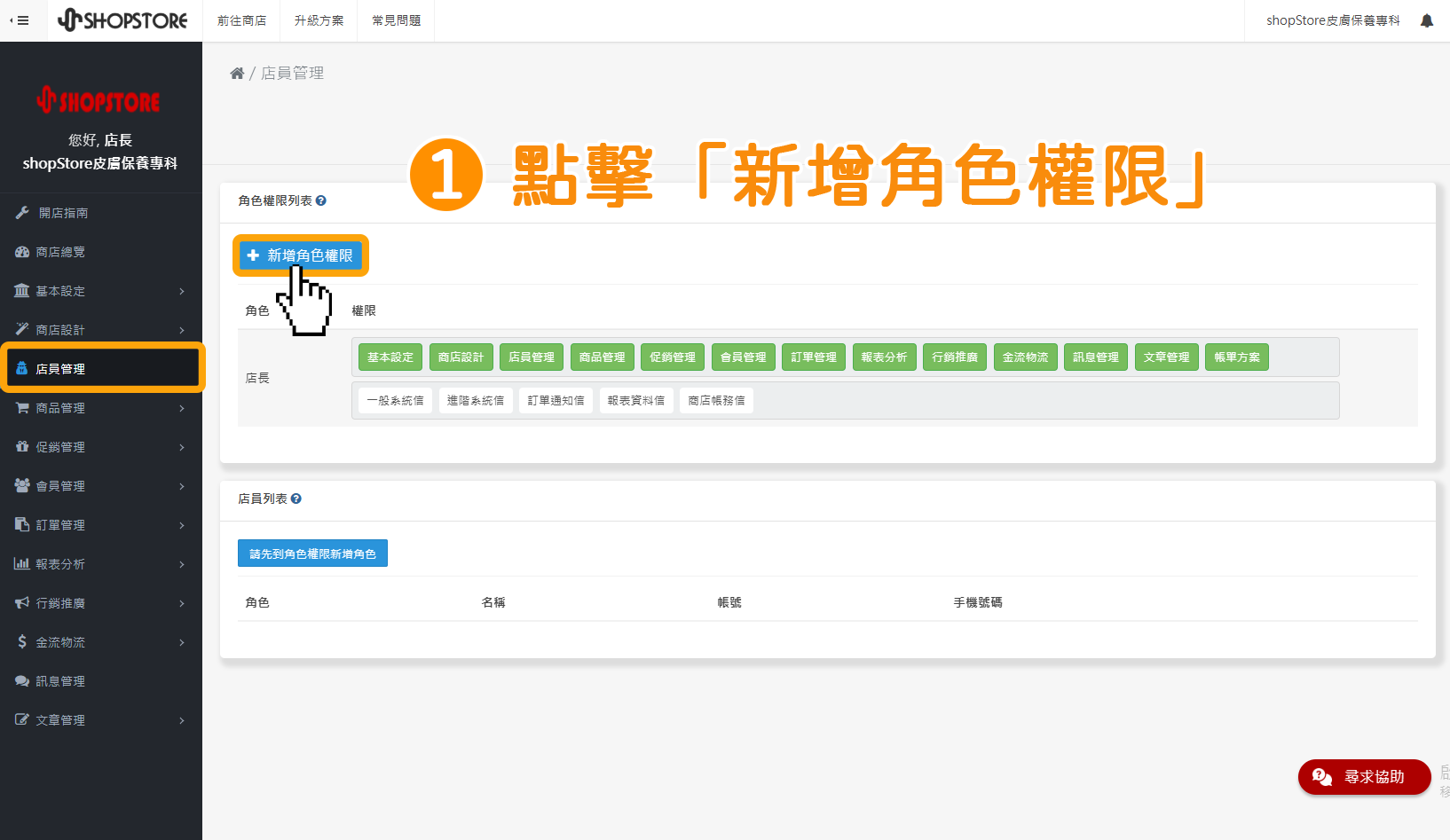Viewport: 1450px width, 840px height.
Task: Click the megaphone icon for 行銷推廣
Action: pyautogui.click(x=22, y=602)
